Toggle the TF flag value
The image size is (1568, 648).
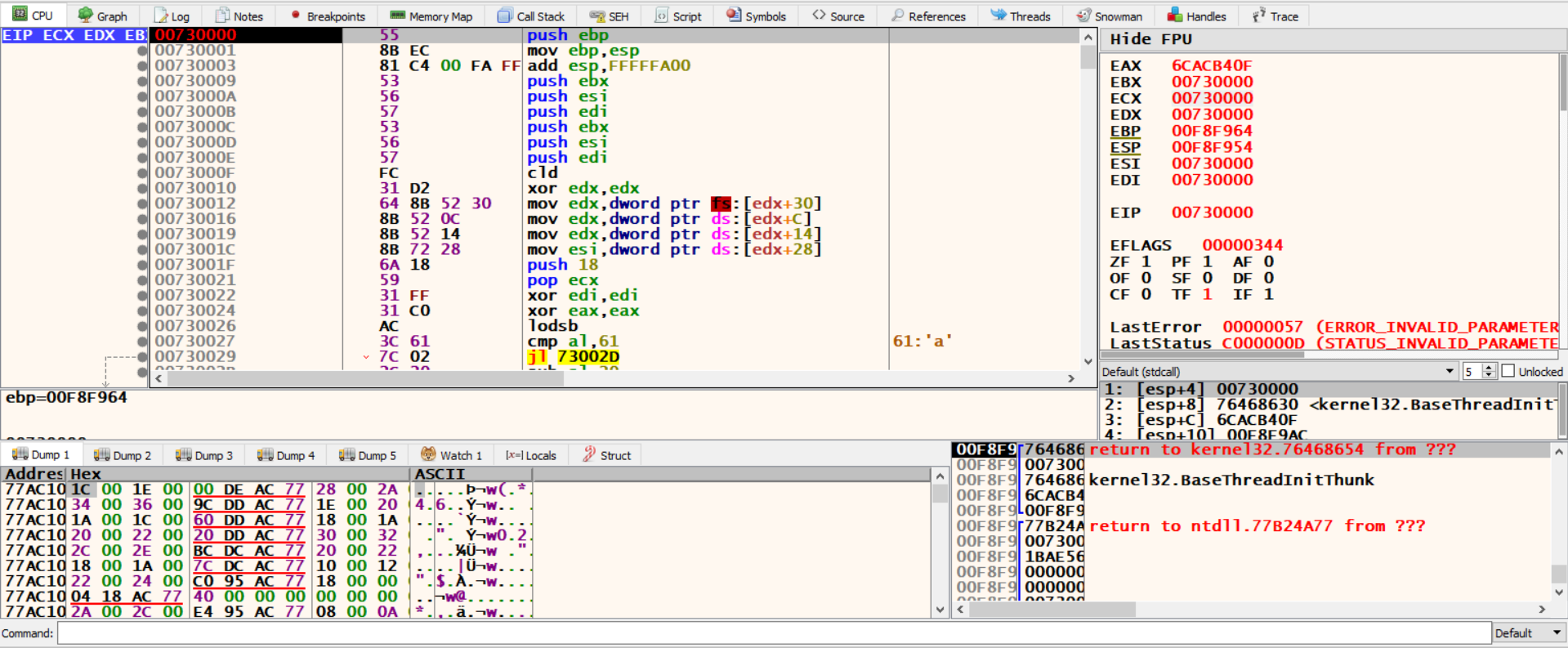point(1207,294)
